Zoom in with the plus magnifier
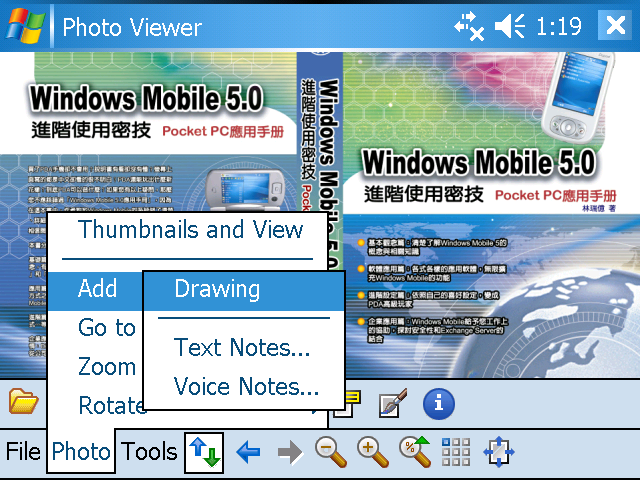Viewport: 640px width, 480px height. (373, 452)
